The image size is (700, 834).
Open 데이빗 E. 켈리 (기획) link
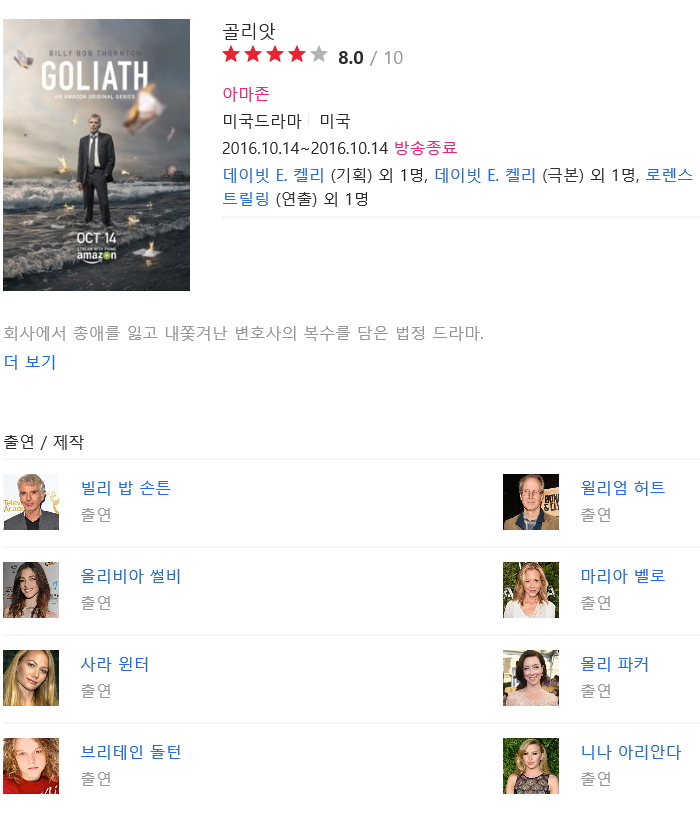click(x=273, y=175)
